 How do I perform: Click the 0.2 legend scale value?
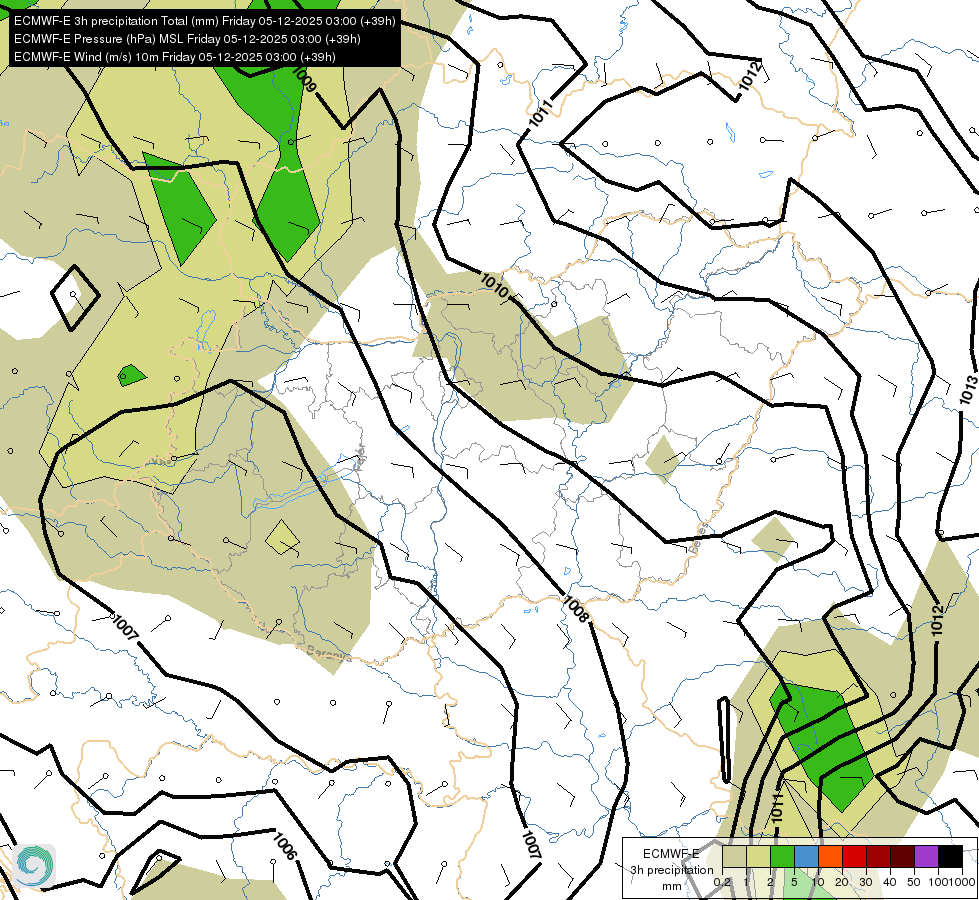pyautogui.click(x=722, y=882)
